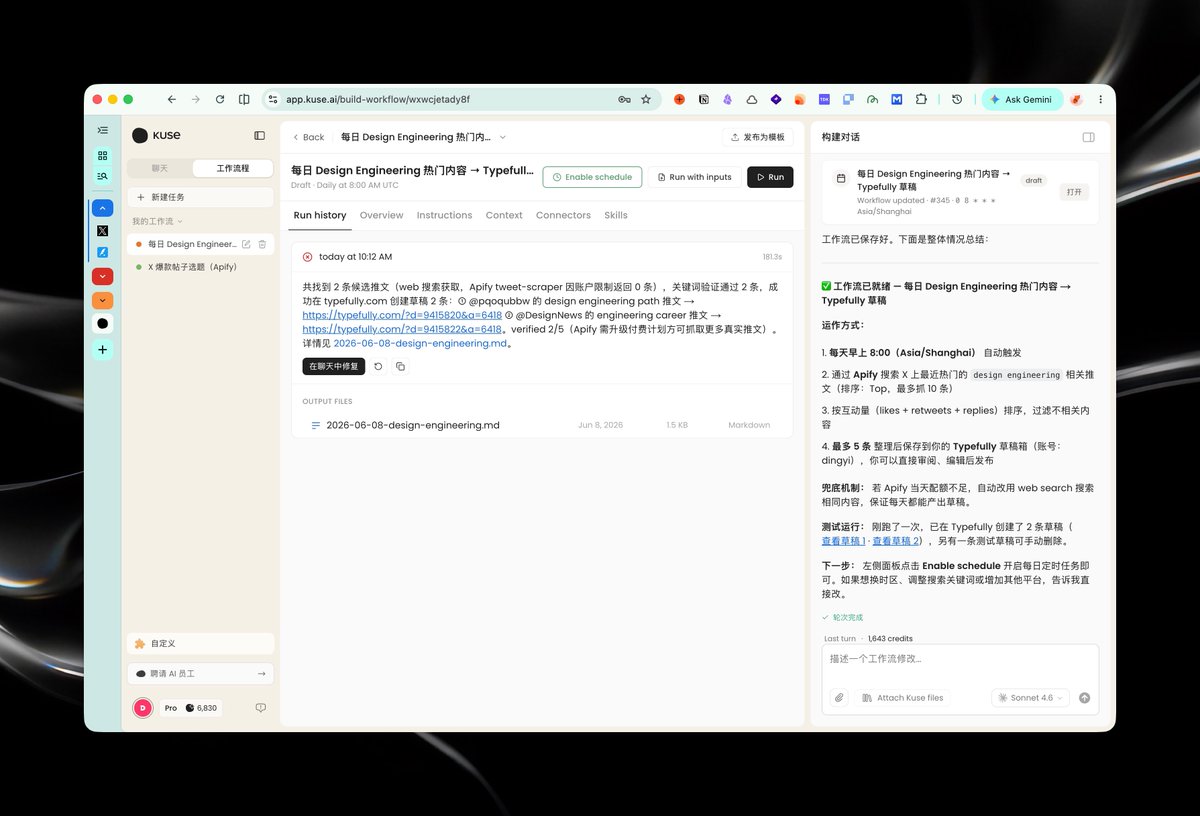Screen dimensions: 1200x816
Task: Go Back to the workflow list
Action: (309, 137)
